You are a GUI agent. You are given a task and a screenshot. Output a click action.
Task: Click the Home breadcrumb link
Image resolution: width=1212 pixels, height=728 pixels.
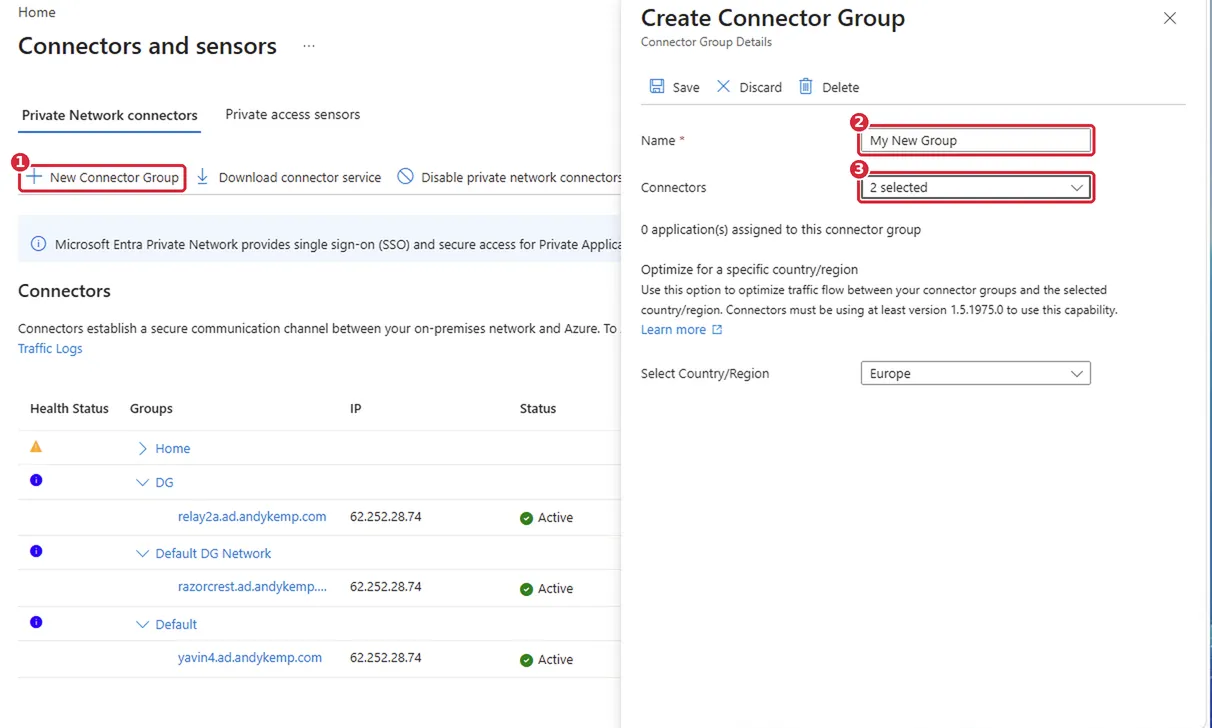[37, 13]
